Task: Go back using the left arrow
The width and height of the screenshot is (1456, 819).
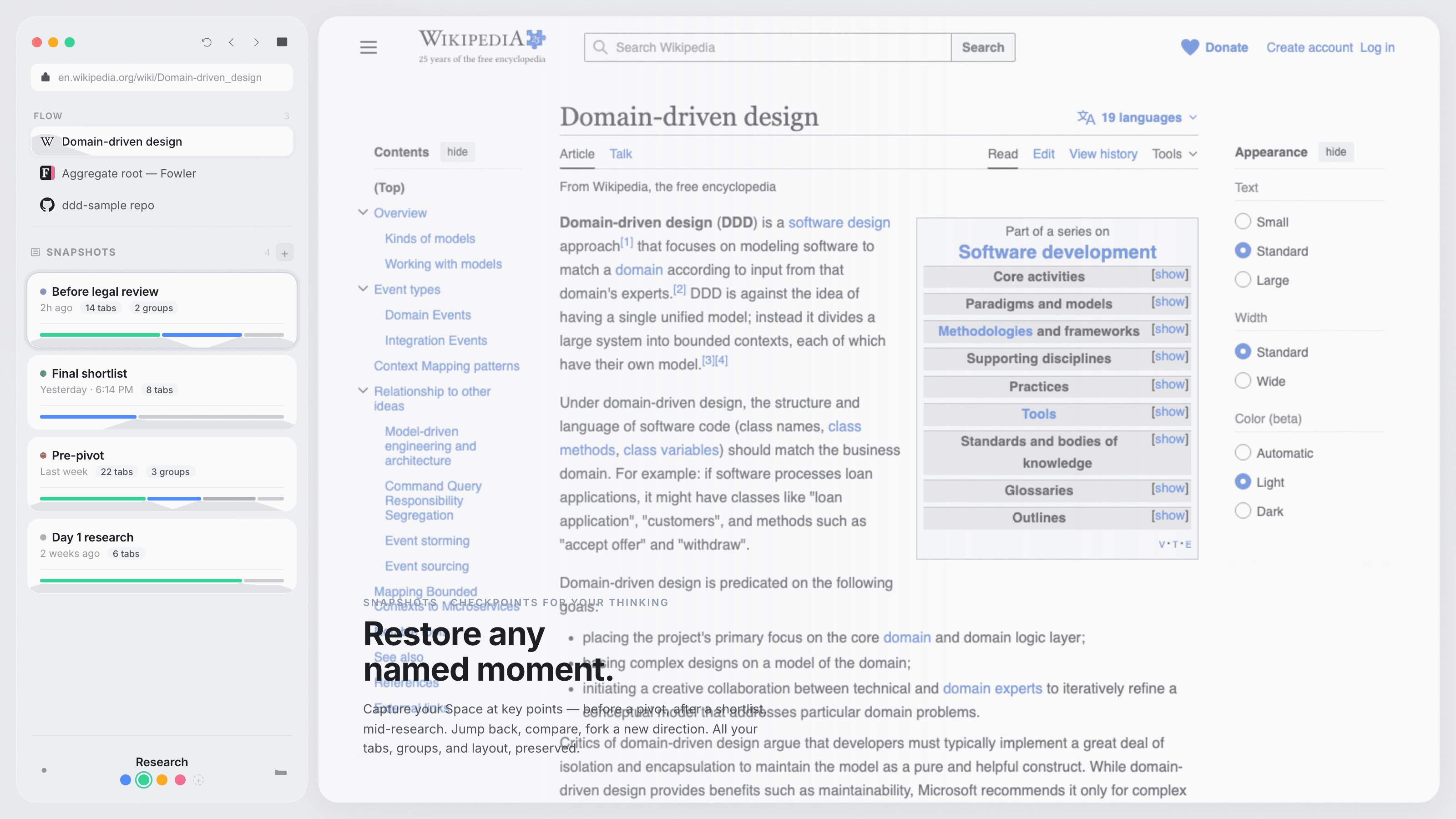Action: [x=231, y=42]
